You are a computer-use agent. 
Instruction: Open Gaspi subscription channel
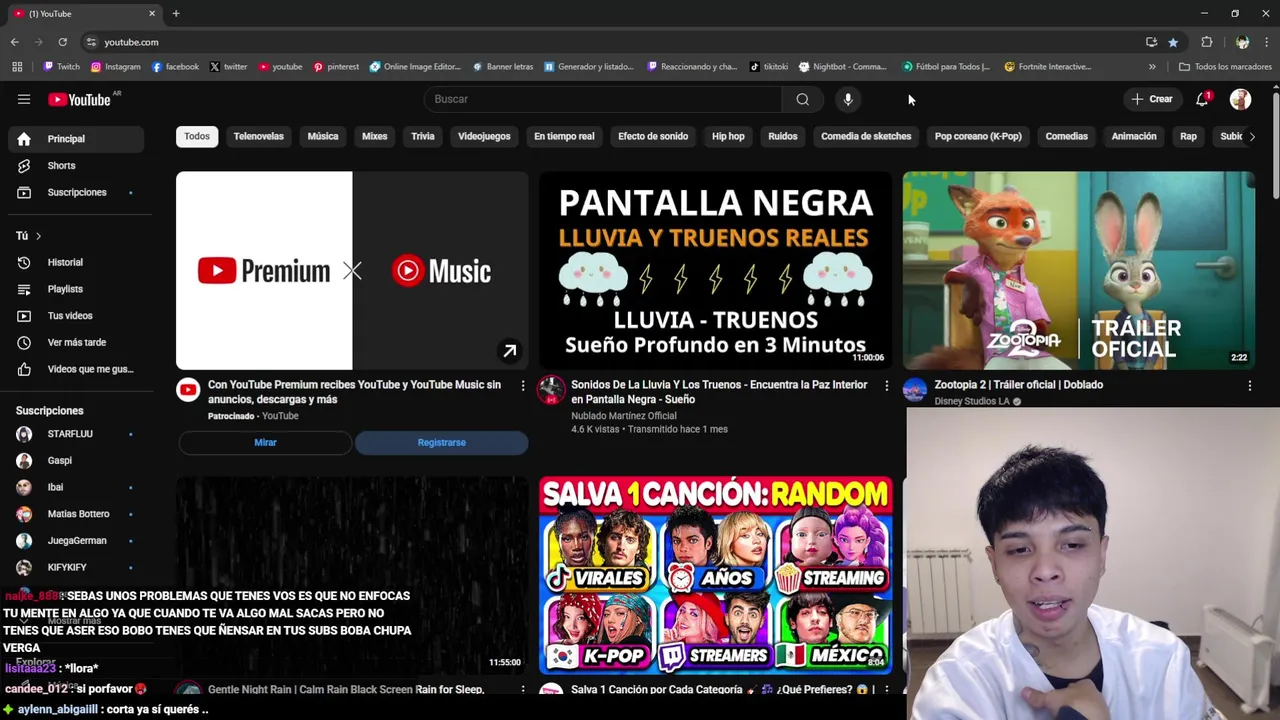76,461
